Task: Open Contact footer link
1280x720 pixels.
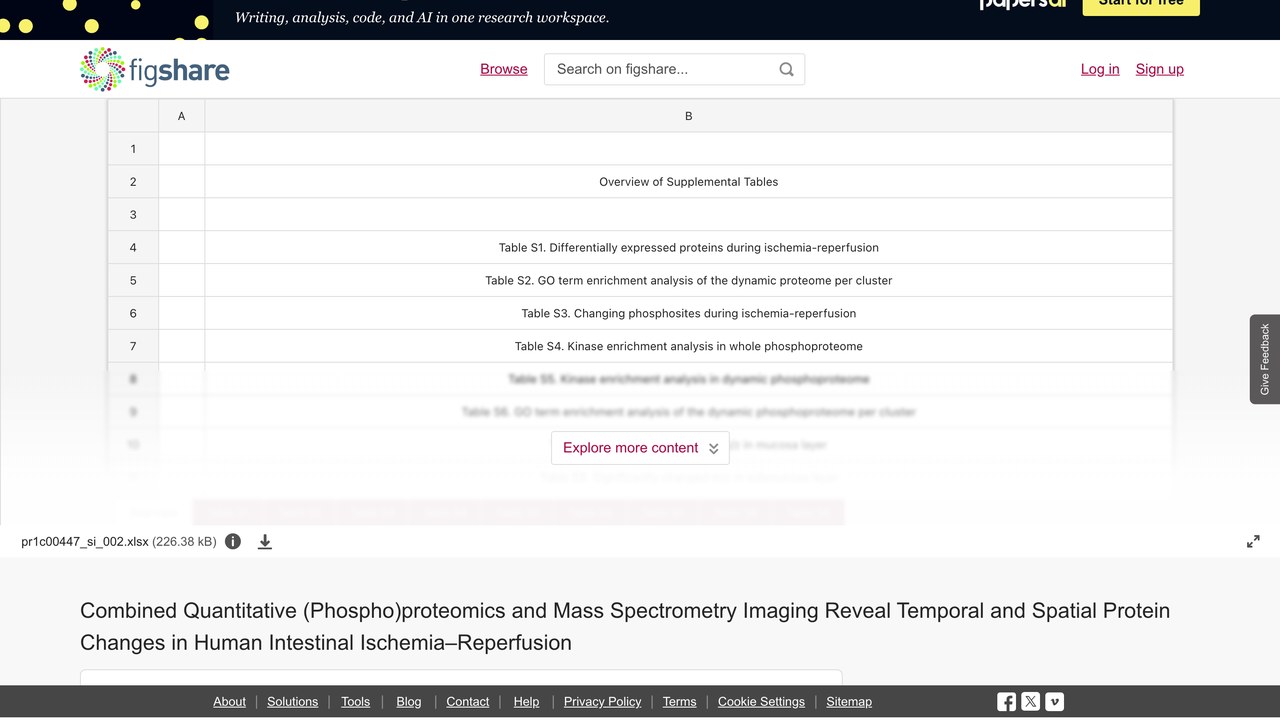Action: 467,702
